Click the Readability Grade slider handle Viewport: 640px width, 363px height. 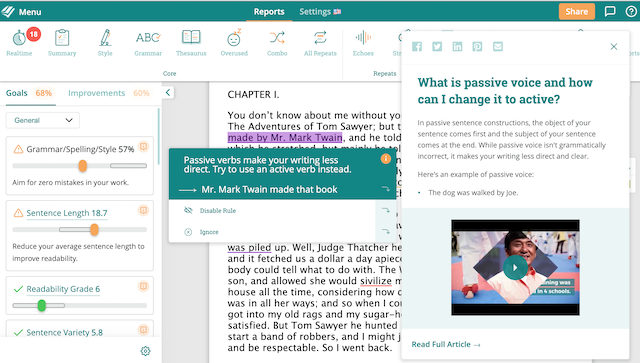42,305
